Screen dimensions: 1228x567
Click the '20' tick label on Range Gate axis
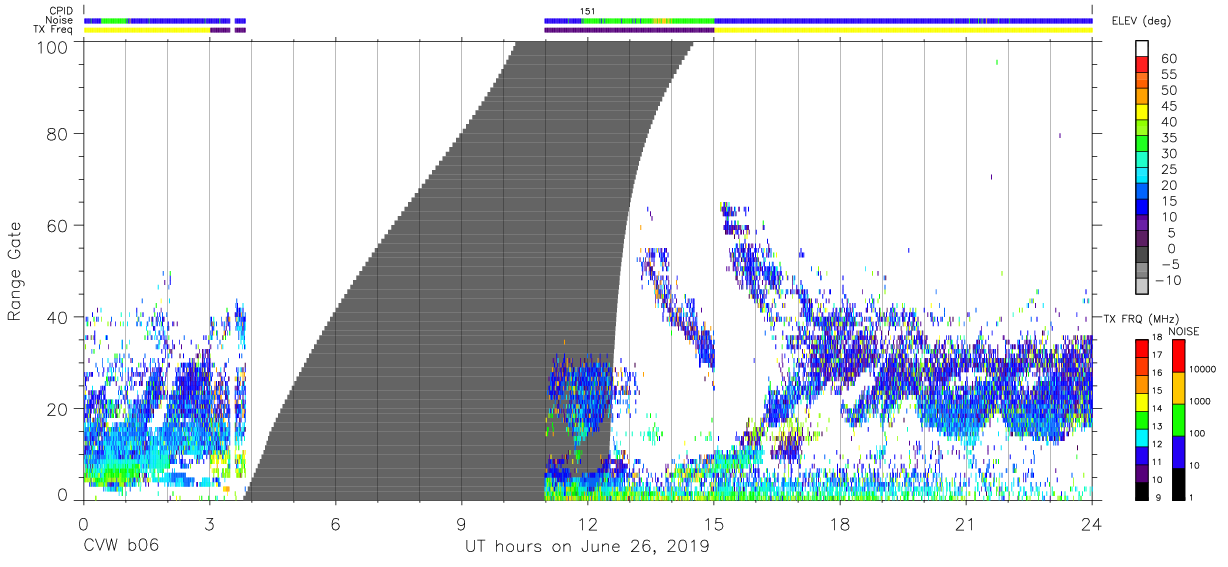(x=58, y=409)
